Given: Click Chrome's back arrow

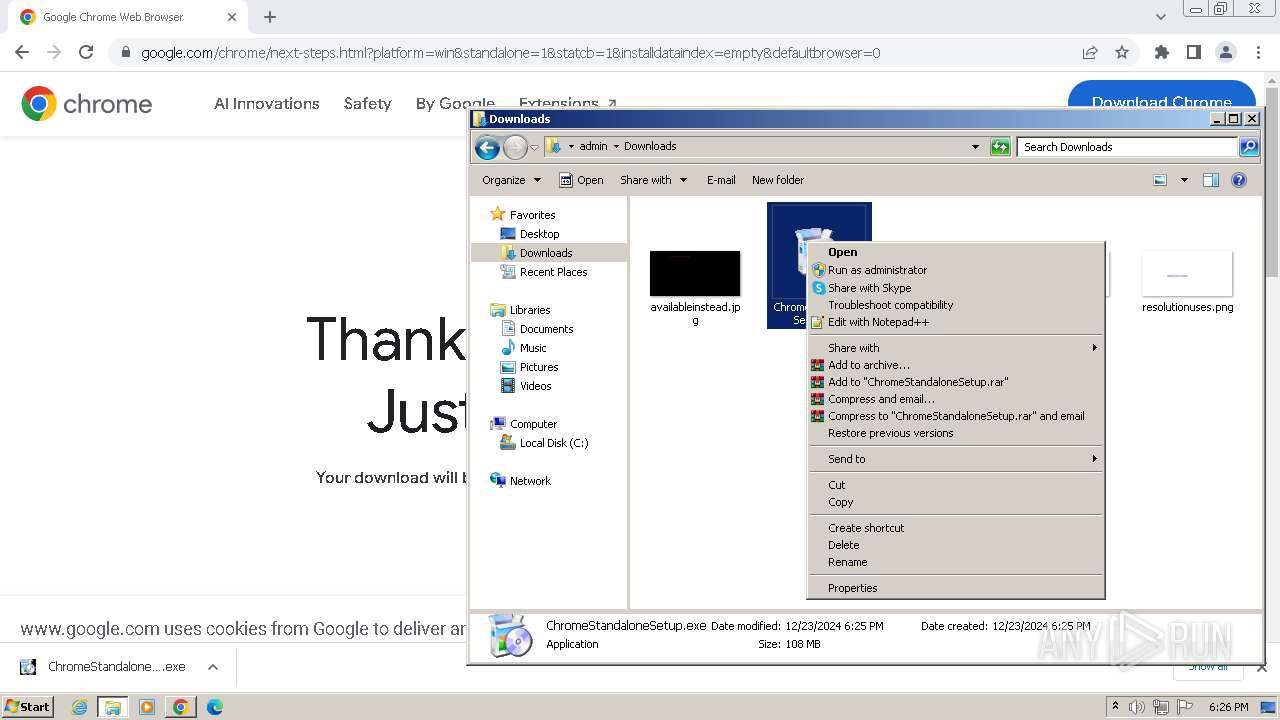Looking at the screenshot, I should point(22,53).
